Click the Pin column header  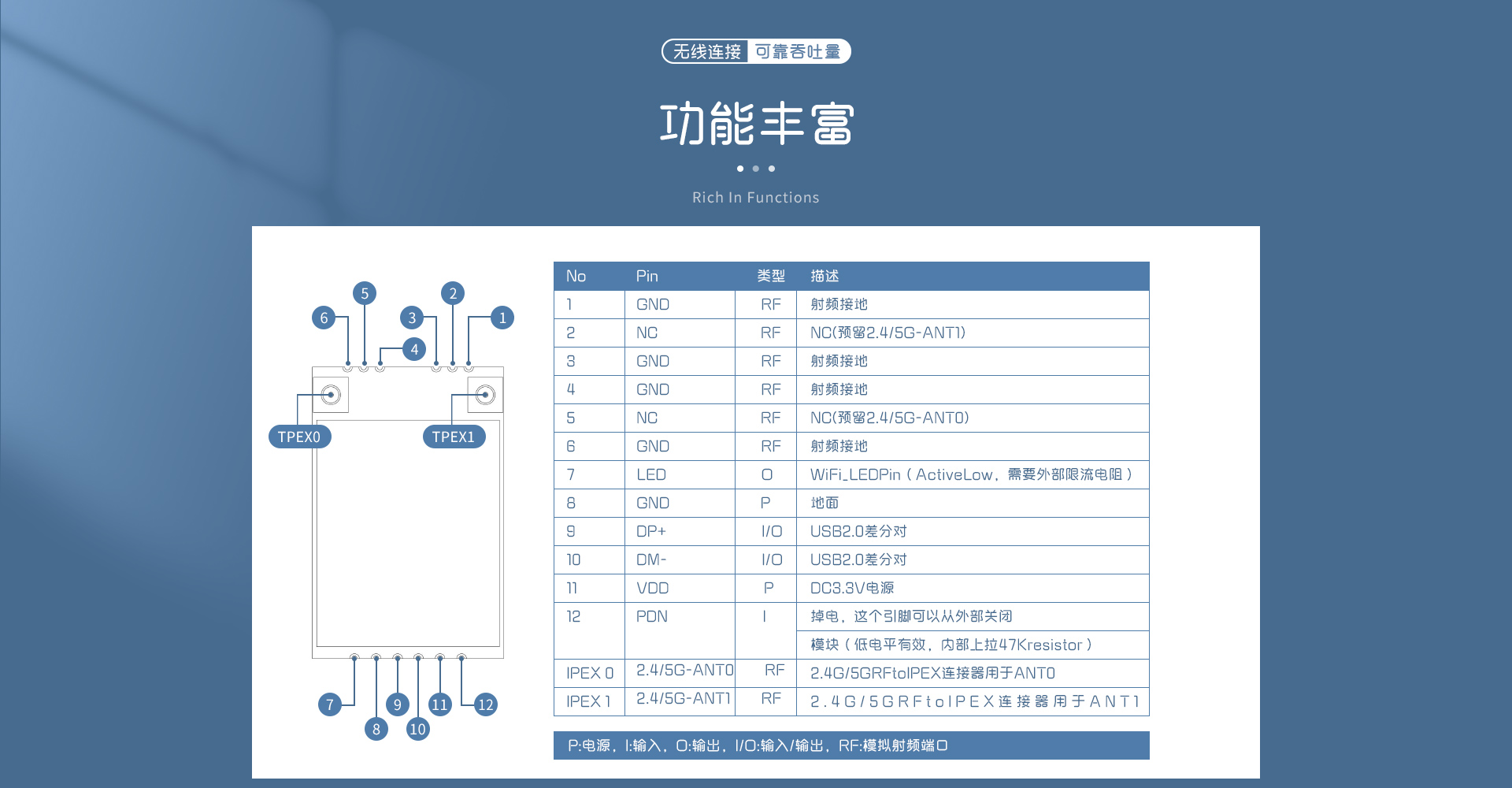(647, 277)
